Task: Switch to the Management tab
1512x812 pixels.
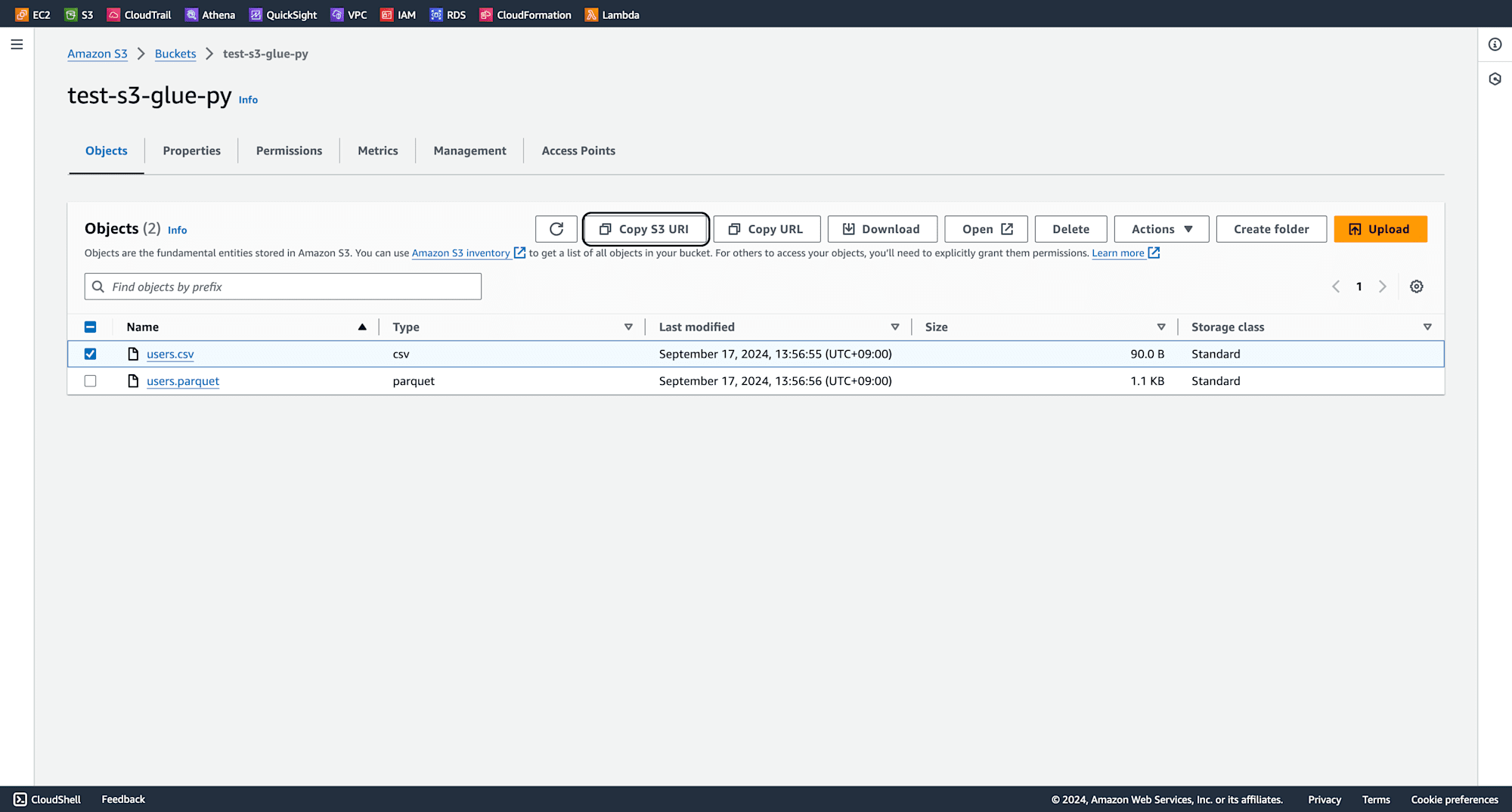Action: pos(469,150)
